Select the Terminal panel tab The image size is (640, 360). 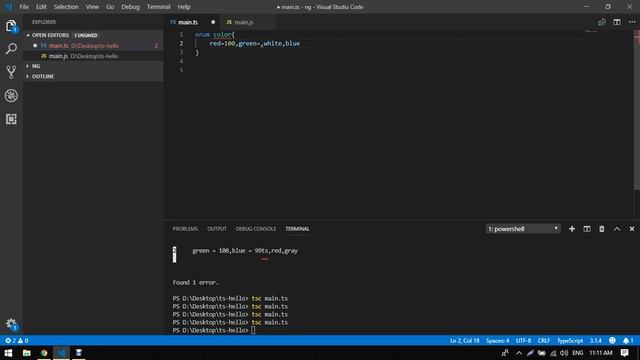[297, 229]
